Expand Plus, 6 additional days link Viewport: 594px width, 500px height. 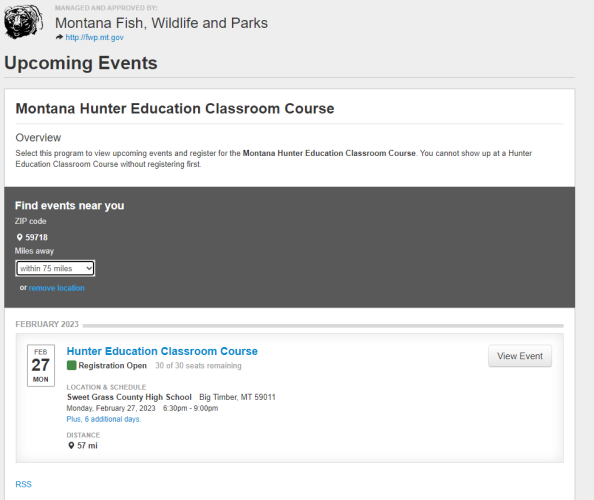pyautogui.click(x=104, y=419)
